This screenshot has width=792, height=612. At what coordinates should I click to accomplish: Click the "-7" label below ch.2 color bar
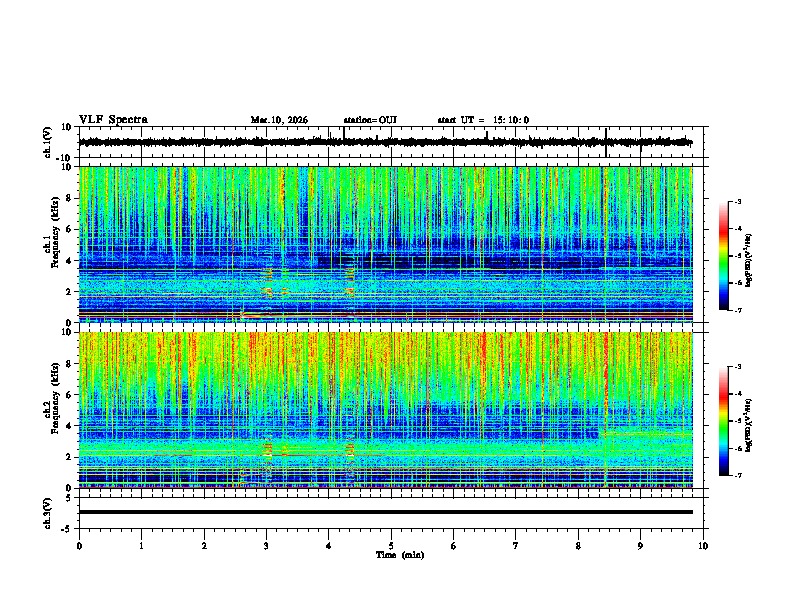(x=738, y=475)
